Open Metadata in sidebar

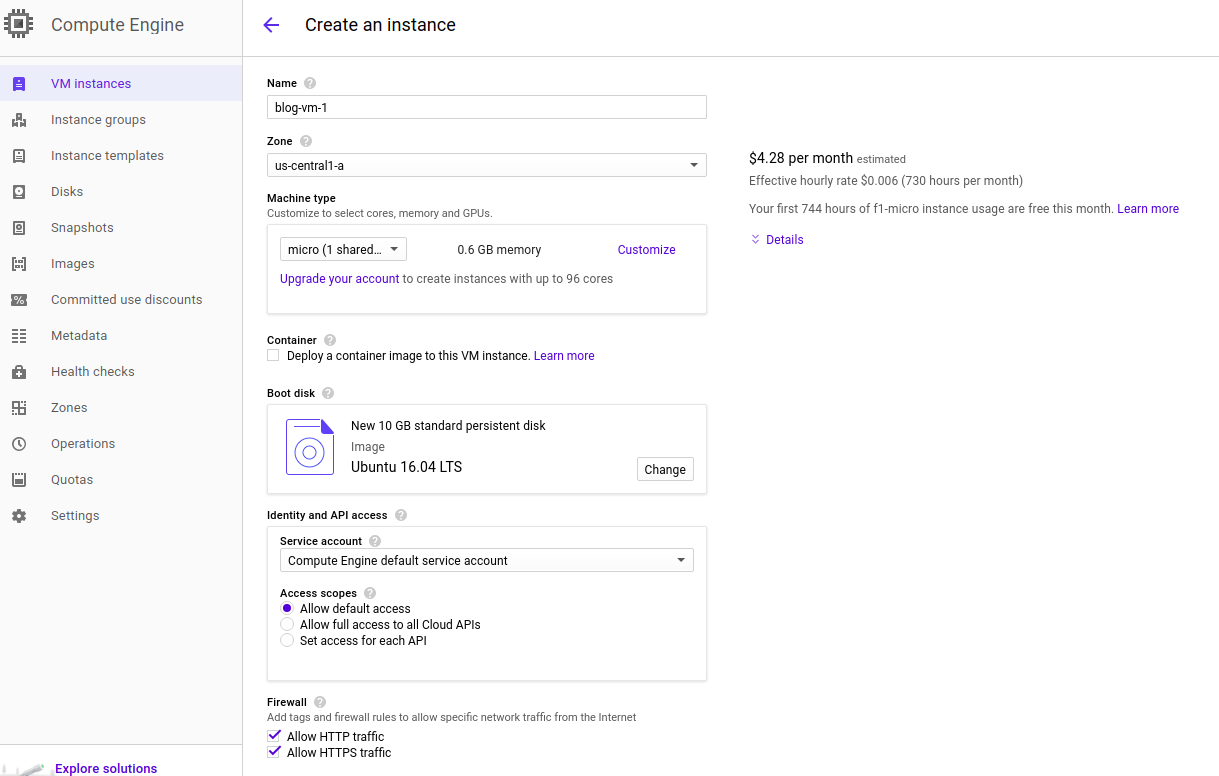121,336
